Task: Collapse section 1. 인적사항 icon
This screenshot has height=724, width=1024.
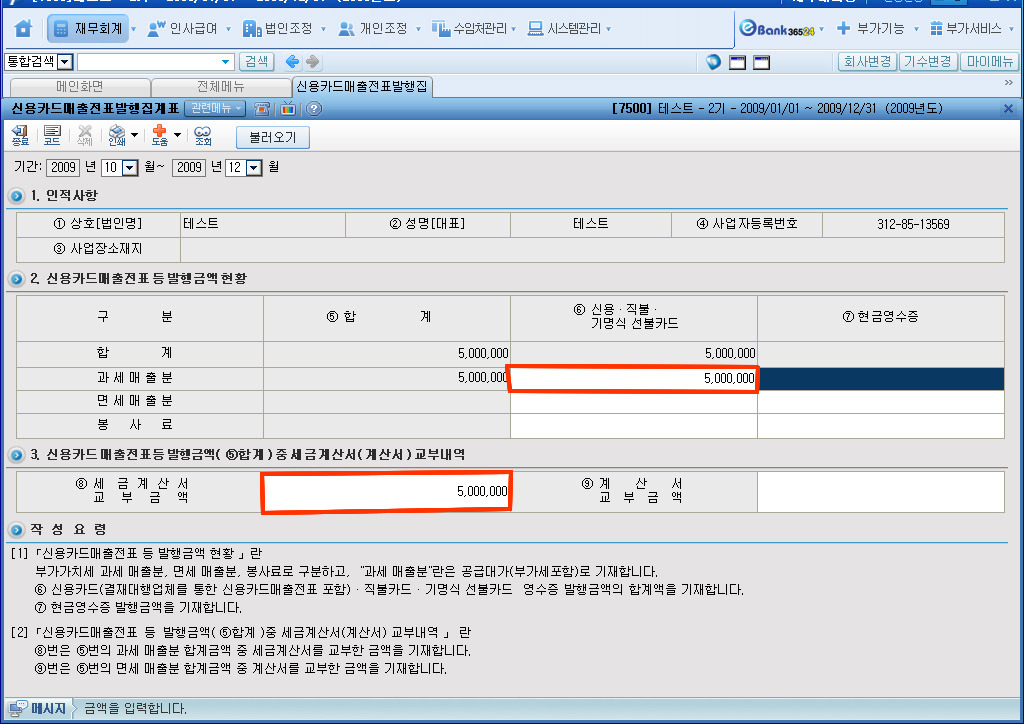Action: point(16,196)
